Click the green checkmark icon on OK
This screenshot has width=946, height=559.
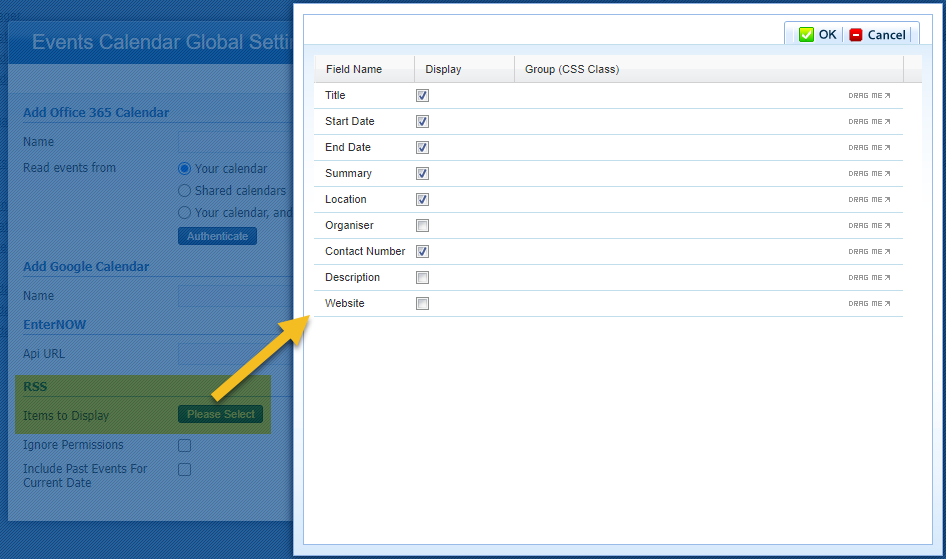pos(806,34)
